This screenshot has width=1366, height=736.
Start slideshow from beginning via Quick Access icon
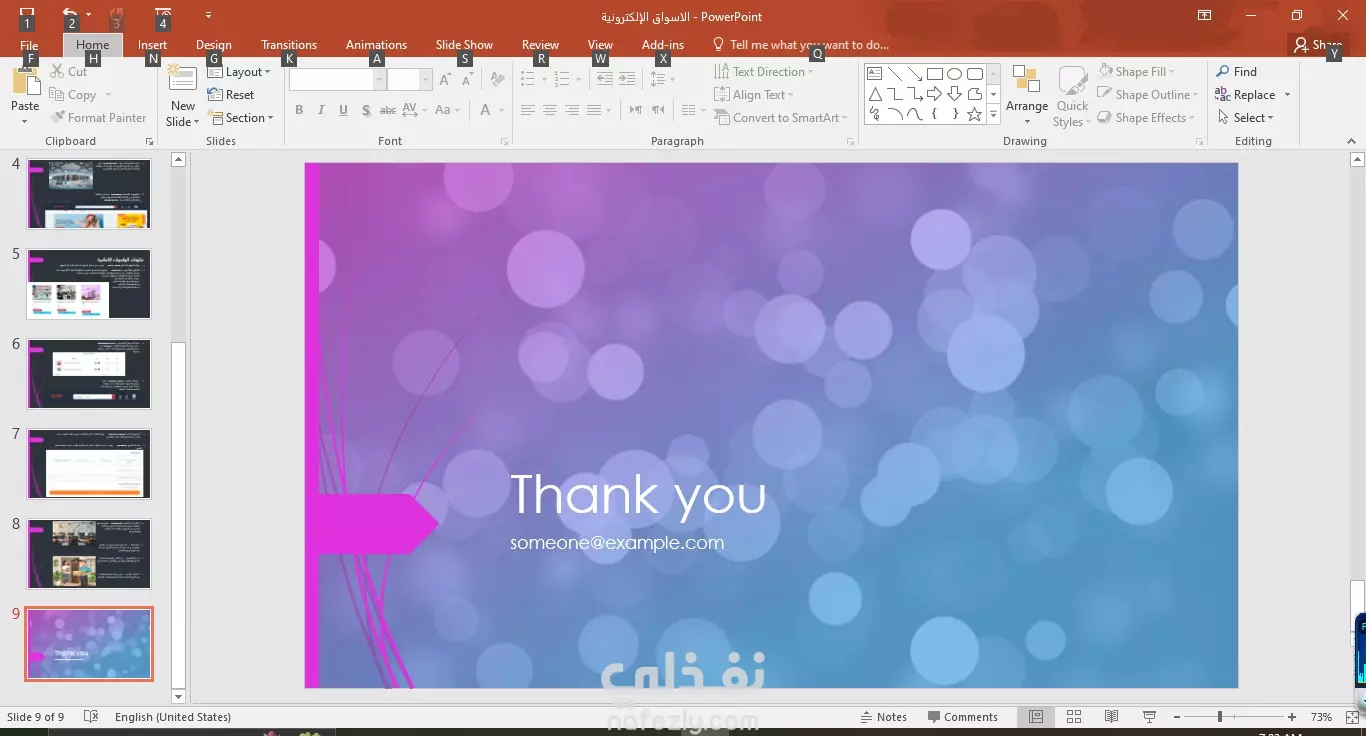click(162, 15)
